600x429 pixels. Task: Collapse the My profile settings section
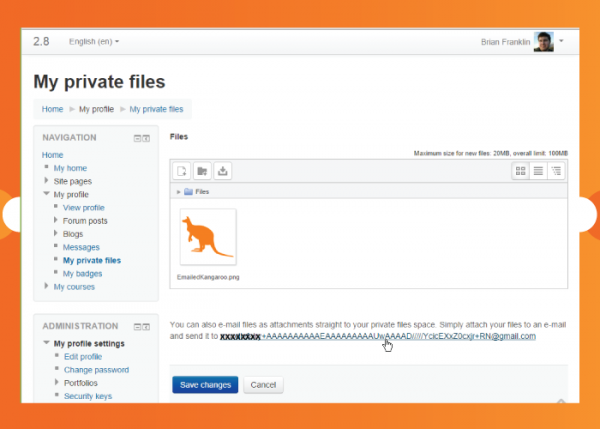(46, 343)
